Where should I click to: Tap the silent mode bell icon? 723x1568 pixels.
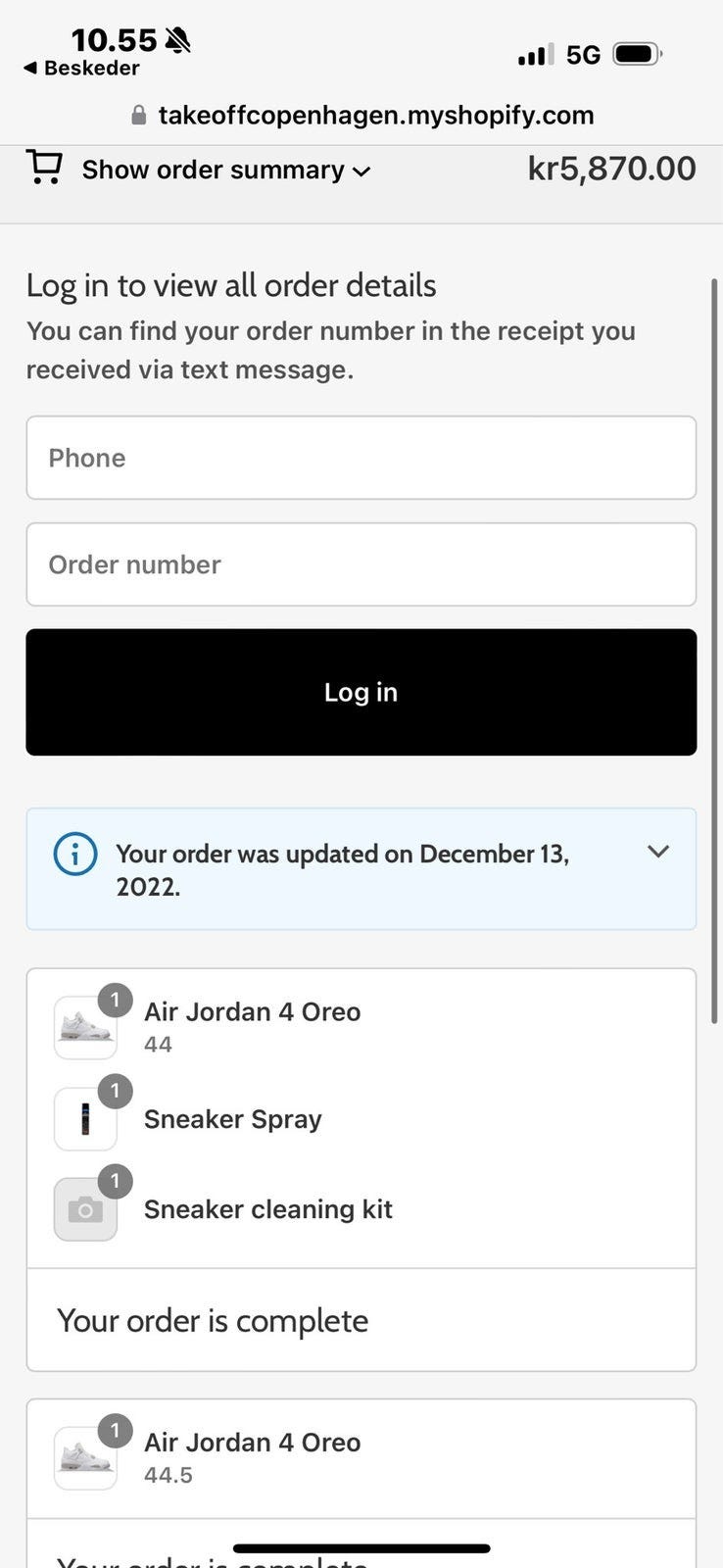[x=178, y=40]
